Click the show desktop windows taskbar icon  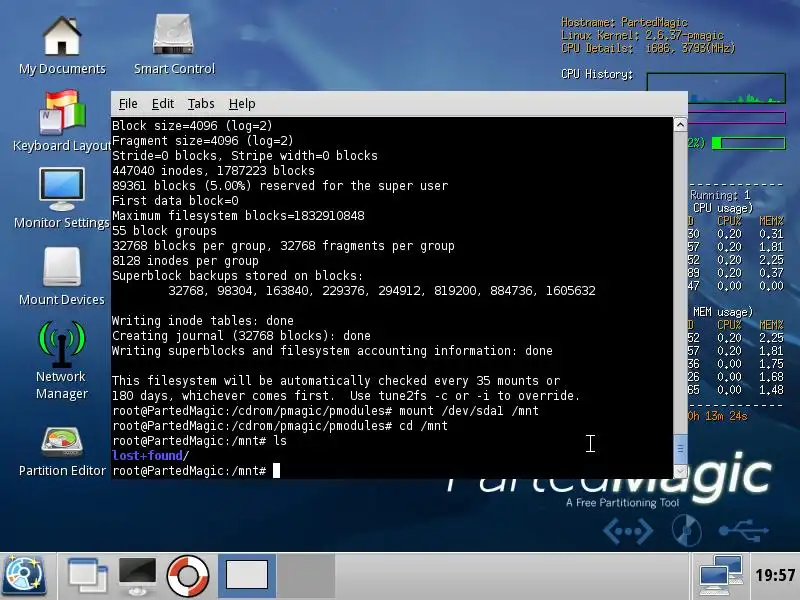[87, 577]
